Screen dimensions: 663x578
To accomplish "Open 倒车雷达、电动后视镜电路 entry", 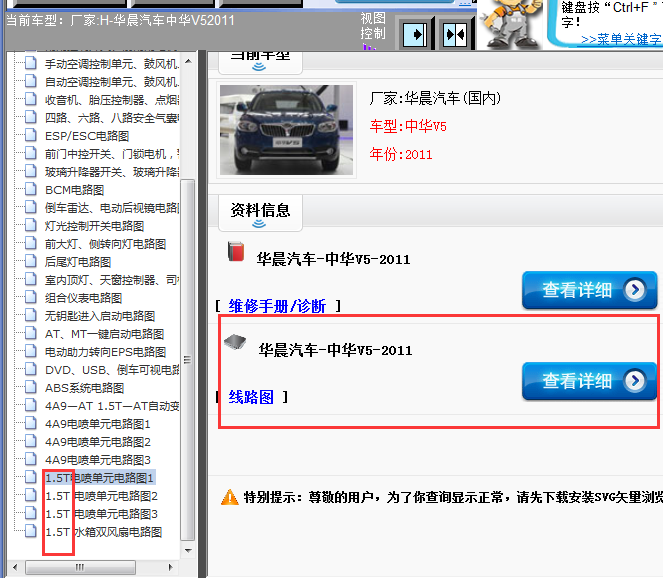I will pos(112,208).
